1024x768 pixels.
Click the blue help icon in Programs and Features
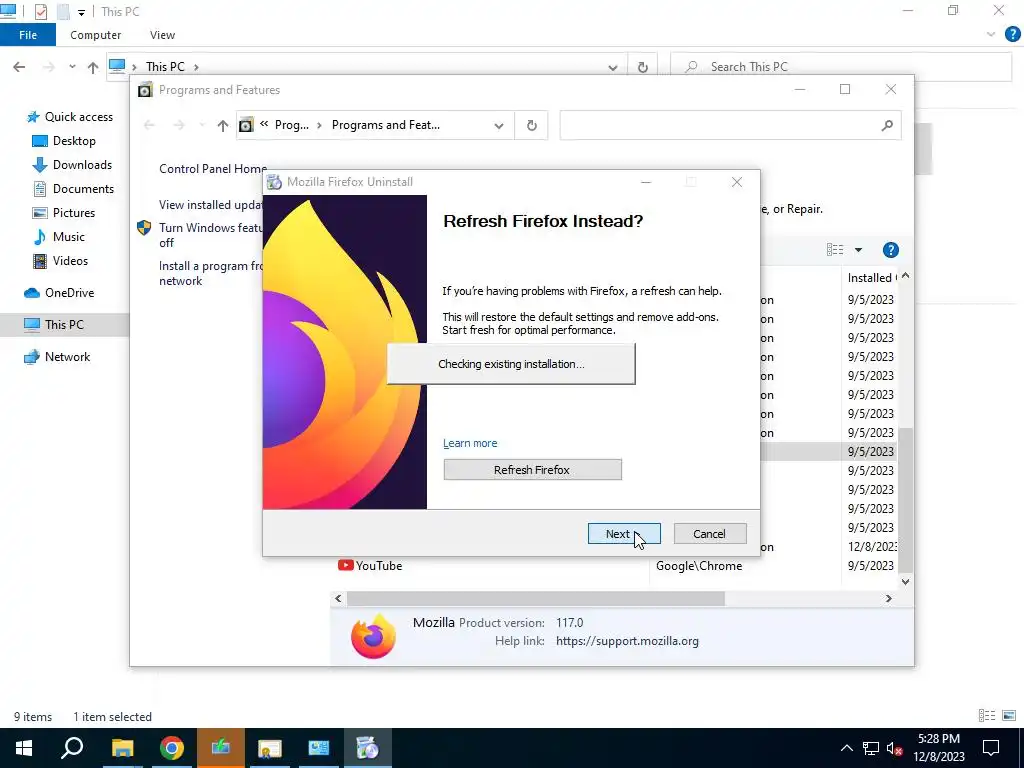[890, 249]
